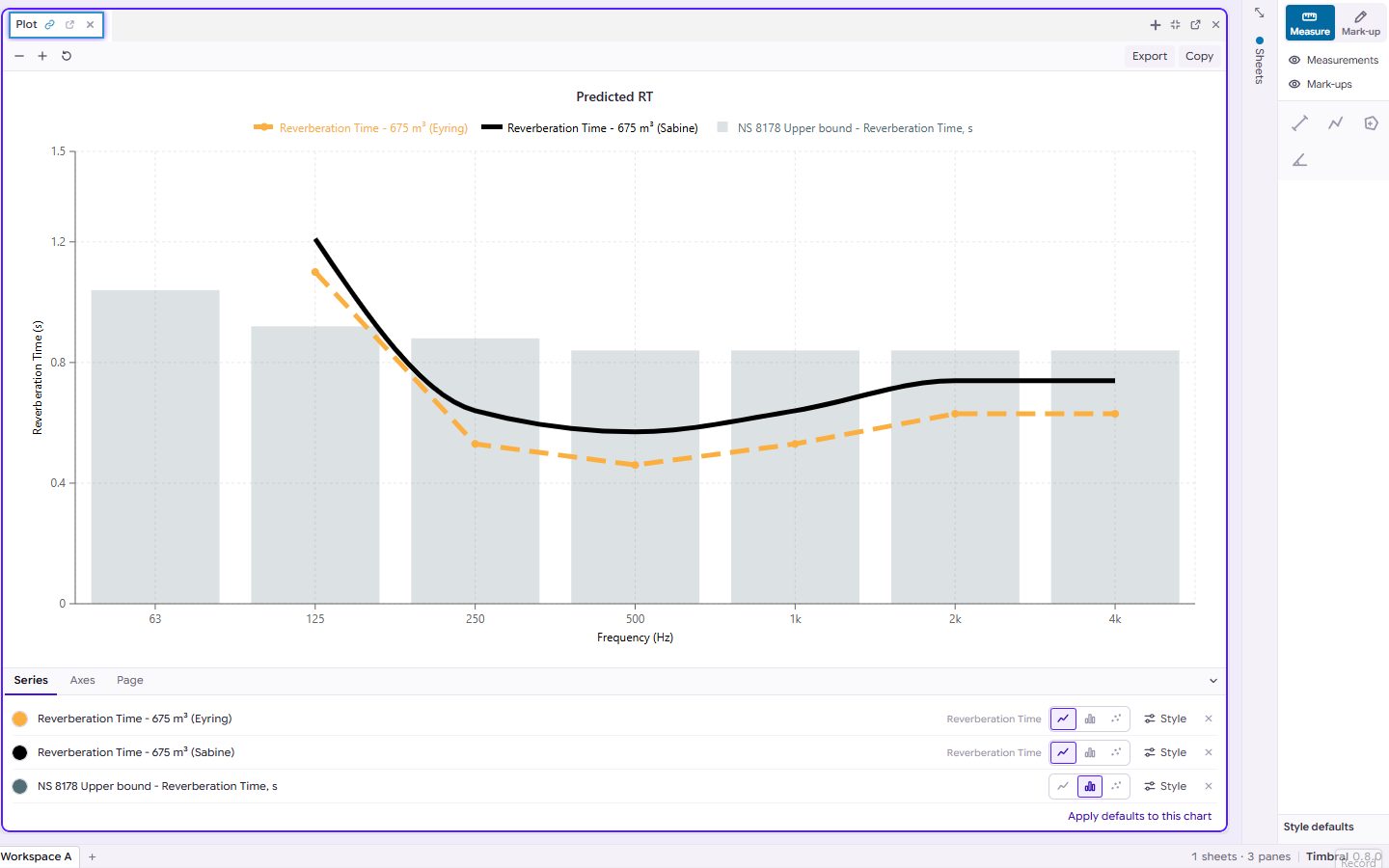Screen dimensions: 1389x868
Task: Select the Workspace A tab
Action: coord(37,856)
